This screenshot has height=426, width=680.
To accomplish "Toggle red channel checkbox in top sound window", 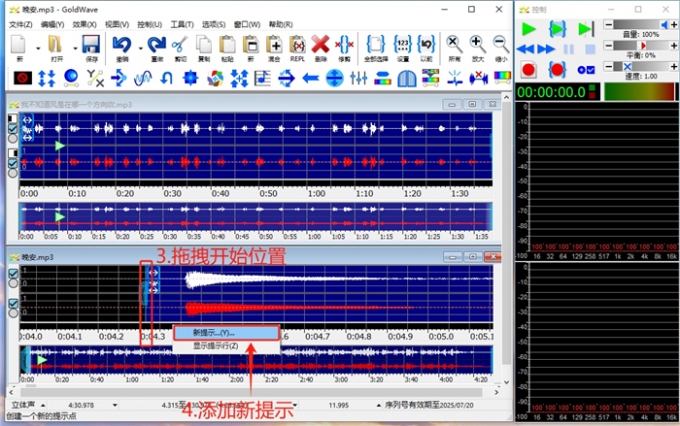I will coord(13,164).
